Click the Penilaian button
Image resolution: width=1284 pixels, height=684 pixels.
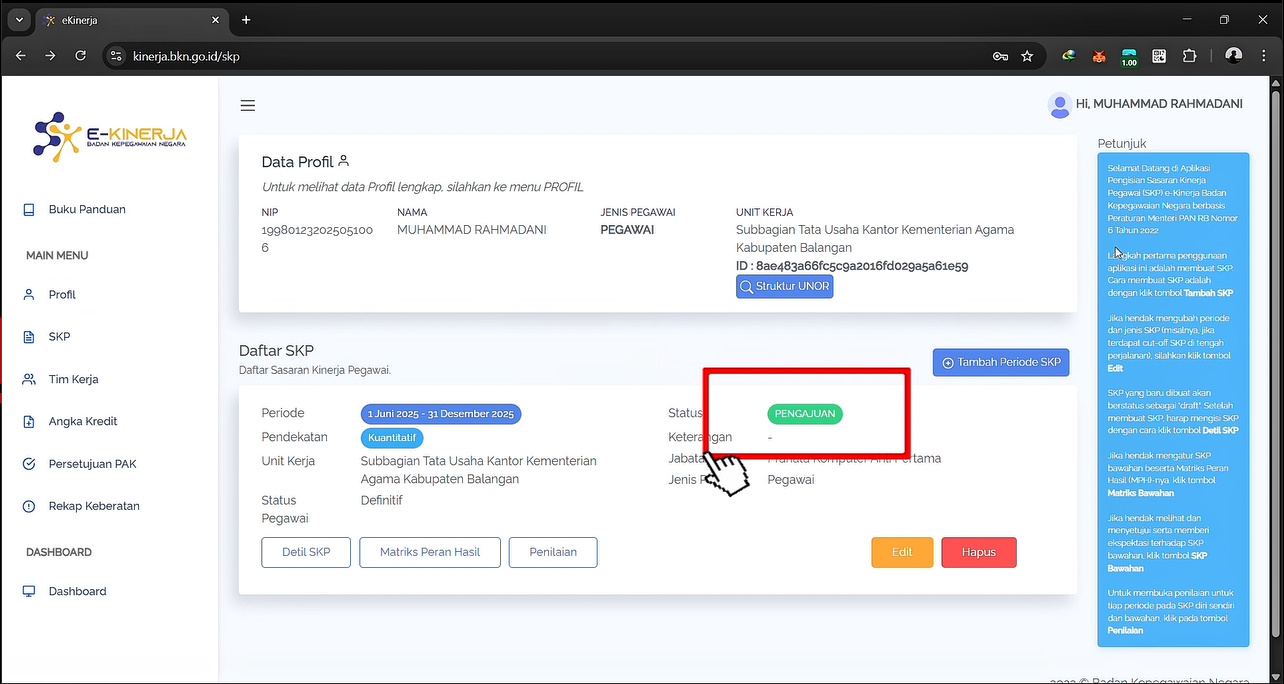553,552
